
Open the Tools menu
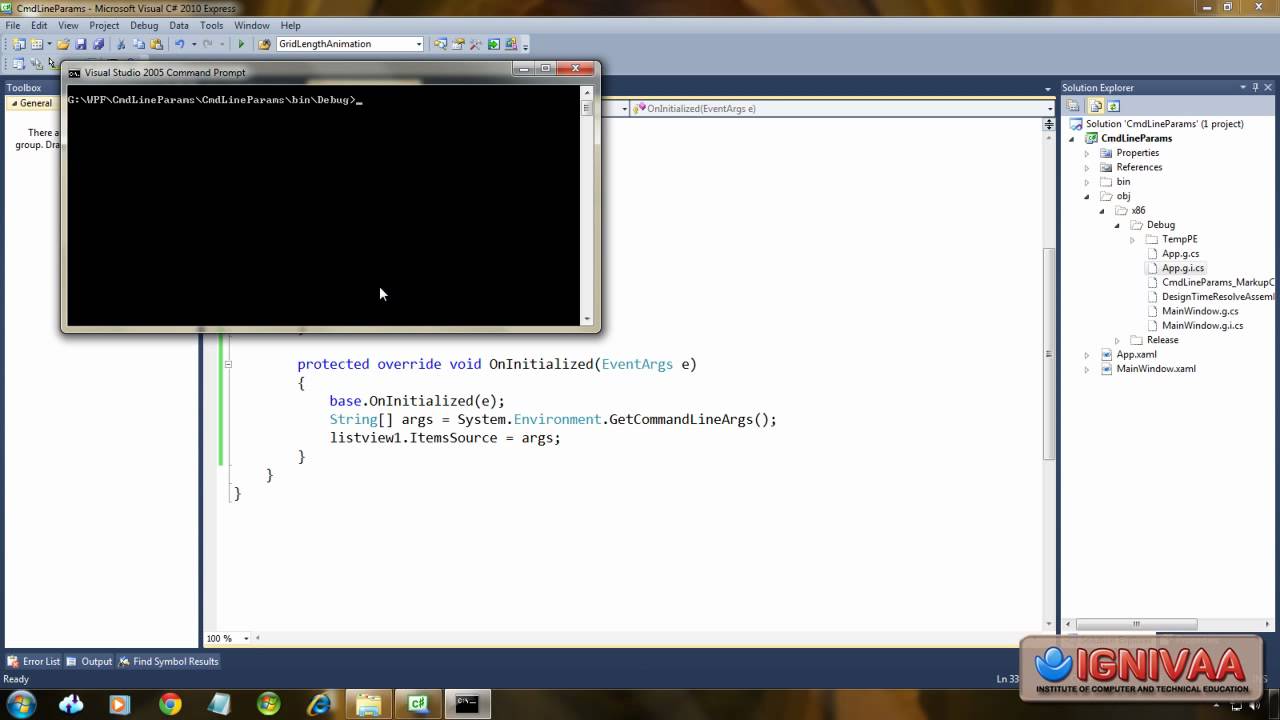coord(211,25)
